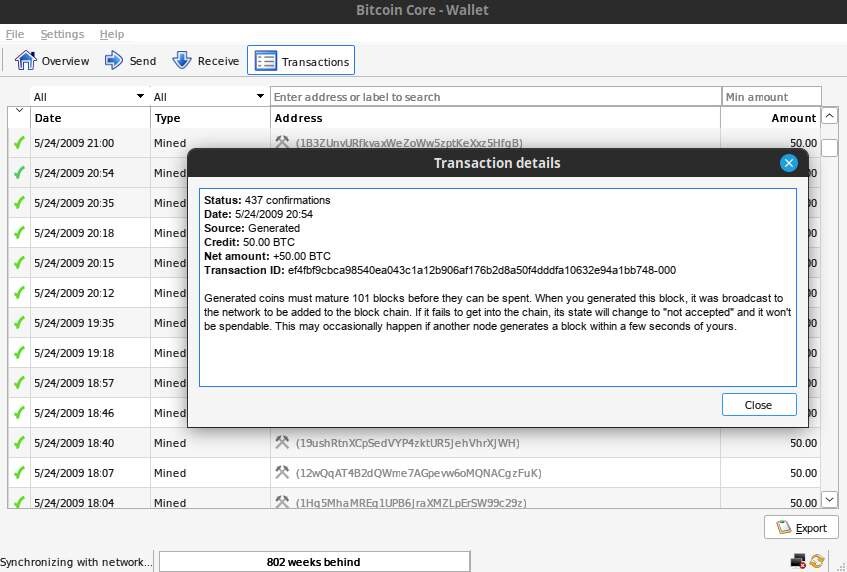The width and height of the screenshot is (847, 572).
Task: Click confirmed checkmark icon for 18:57 transaction
Action: click(19, 383)
